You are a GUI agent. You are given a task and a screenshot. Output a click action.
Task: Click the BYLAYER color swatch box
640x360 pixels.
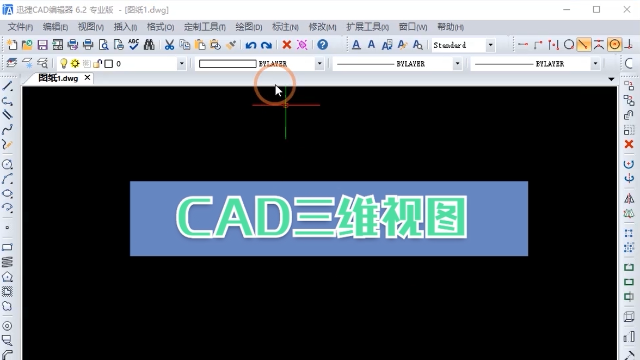tap(227, 64)
